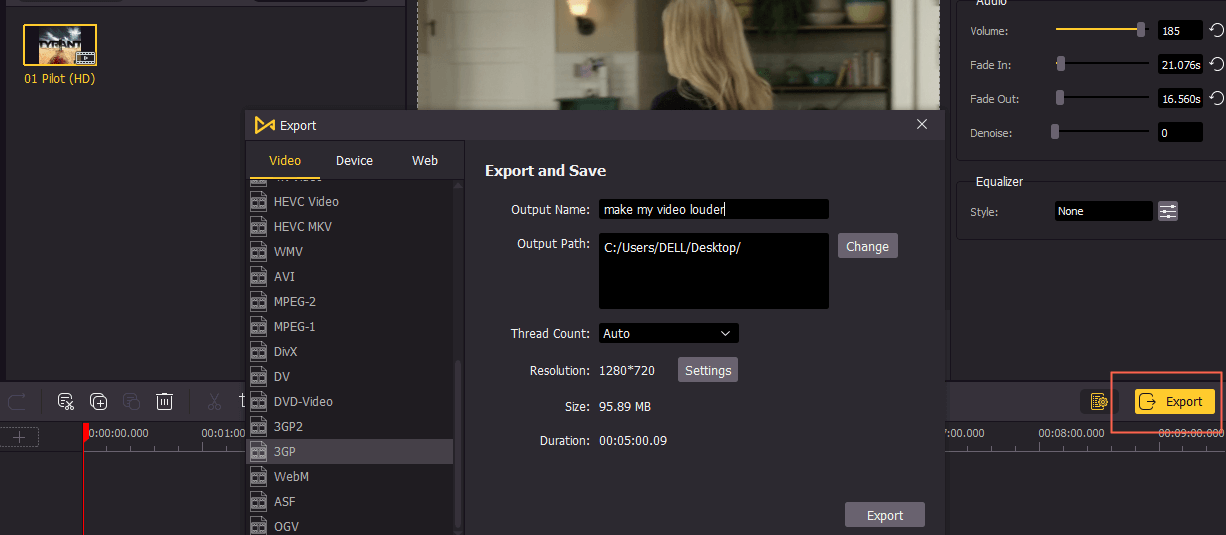Viewport: 1226px width, 535px height.
Task: Select the MPEG-1 format
Action: (x=350, y=326)
